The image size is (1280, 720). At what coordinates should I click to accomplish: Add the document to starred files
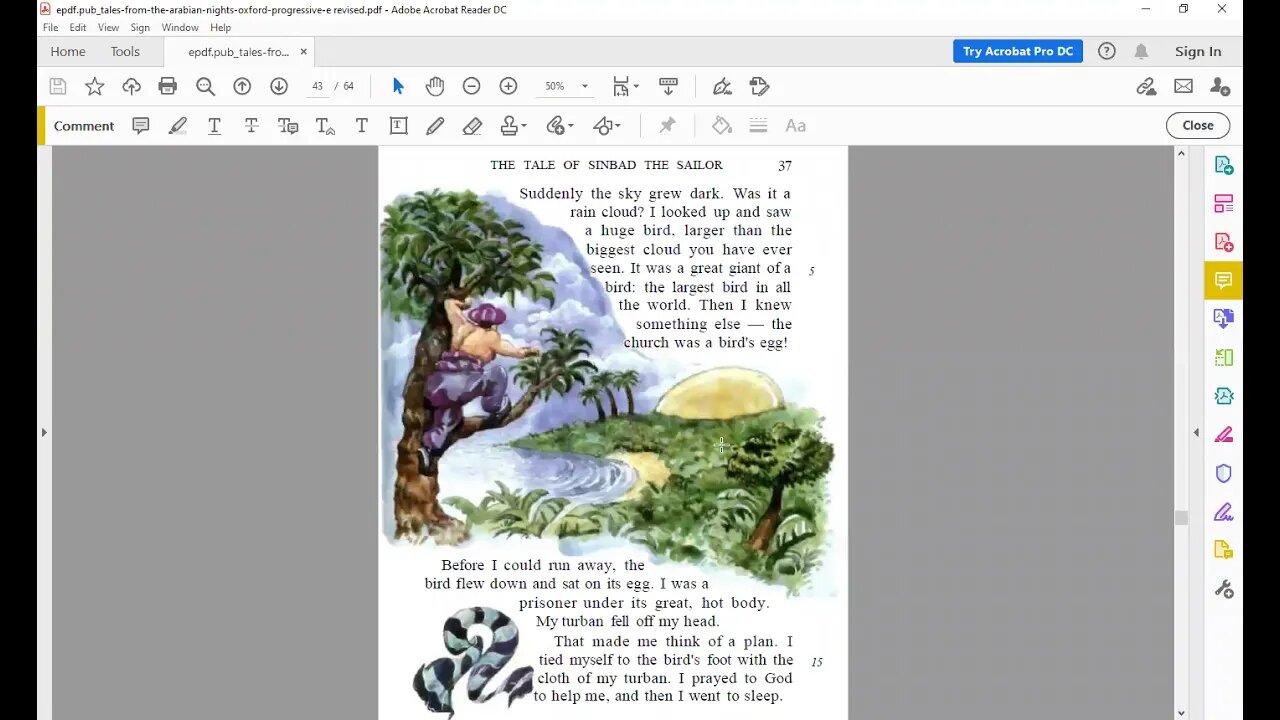pyautogui.click(x=94, y=86)
